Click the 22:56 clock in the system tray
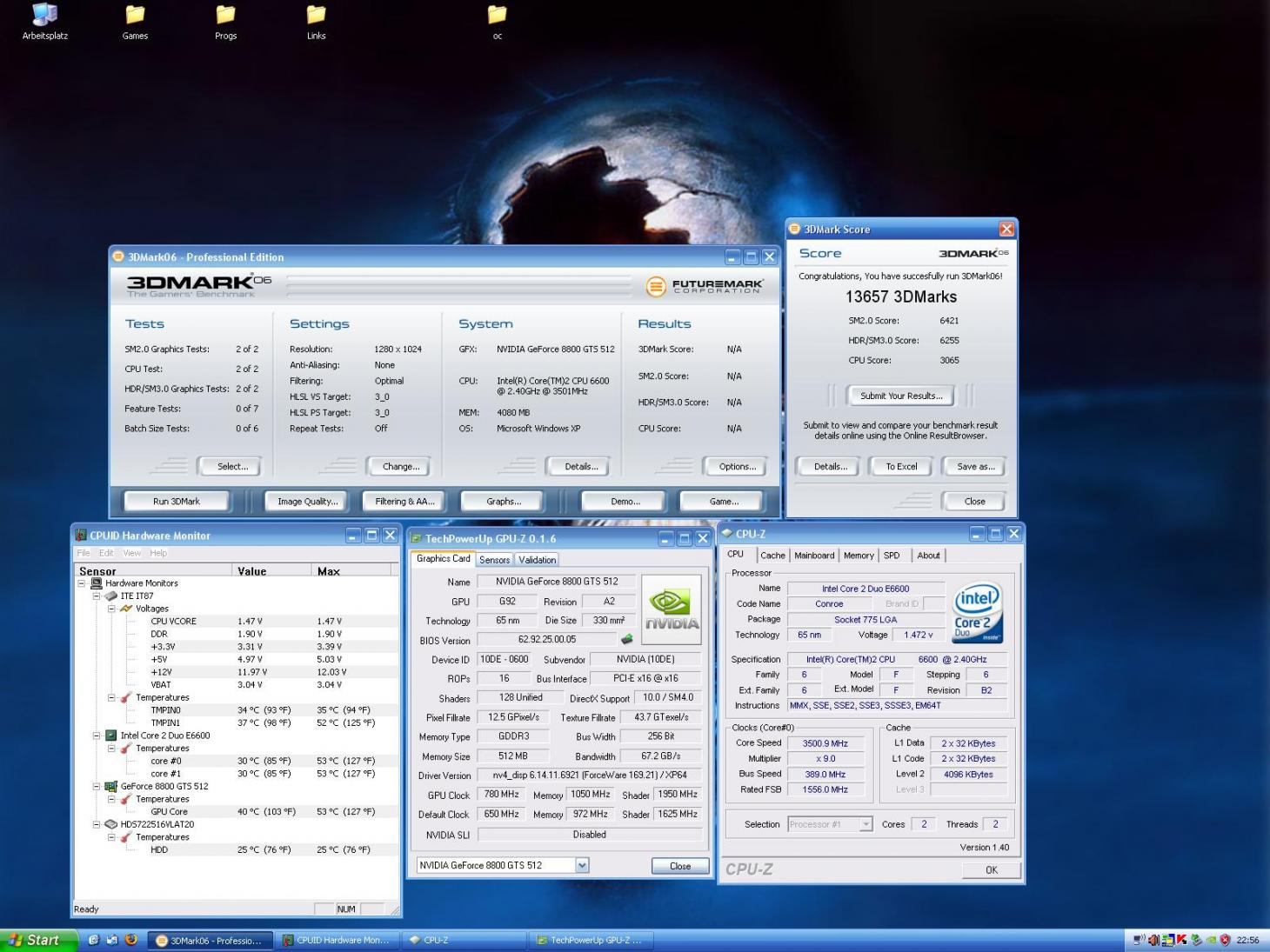The height and width of the screenshot is (952, 1270). [x=1247, y=940]
